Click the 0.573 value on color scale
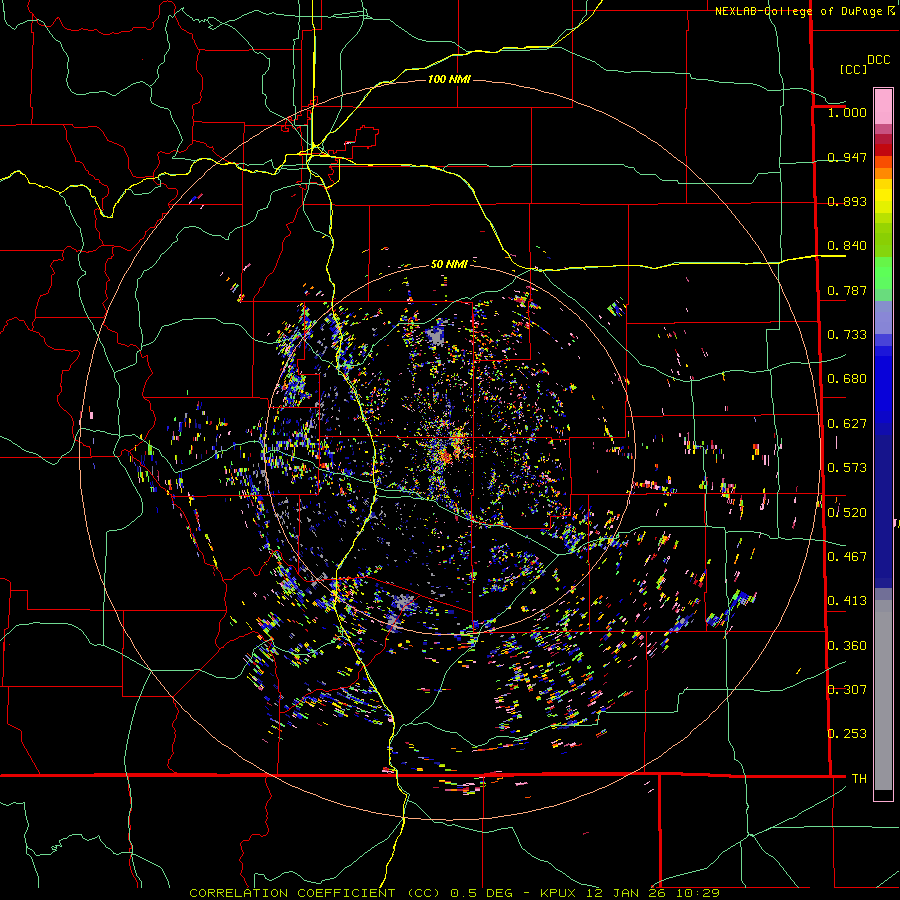This screenshot has height=900, width=900. 847,467
